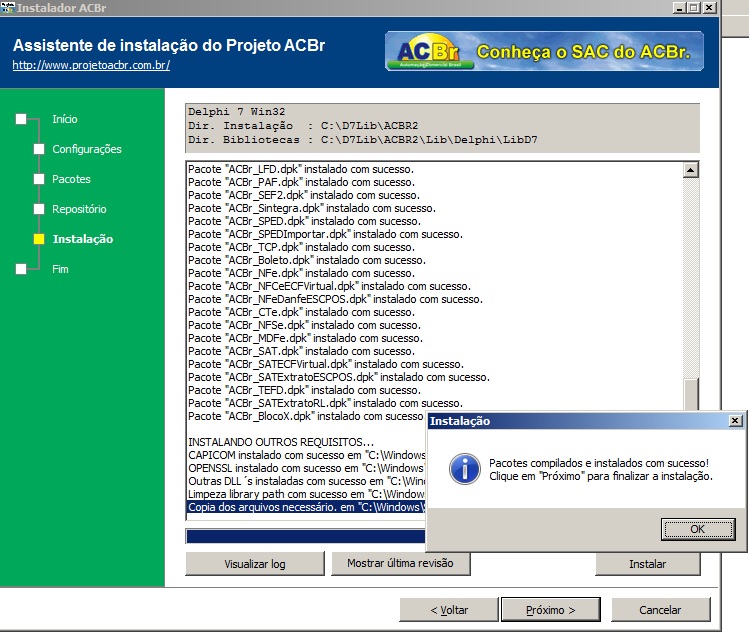Click the Instalar button
This screenshot has width=749, height=632.
pyautogui.click(x=647, y=564)
